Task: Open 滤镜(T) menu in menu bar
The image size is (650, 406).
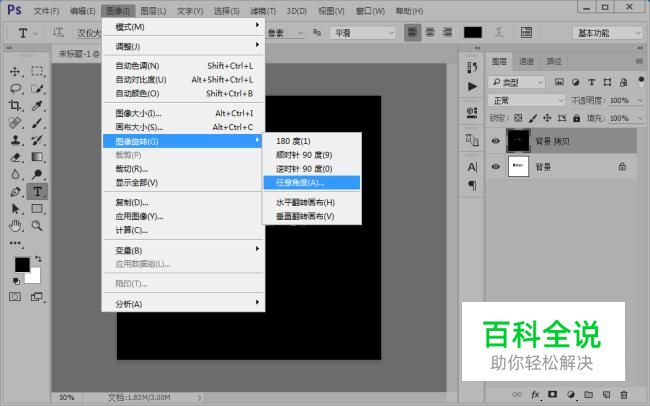Action: click(263, 11)
